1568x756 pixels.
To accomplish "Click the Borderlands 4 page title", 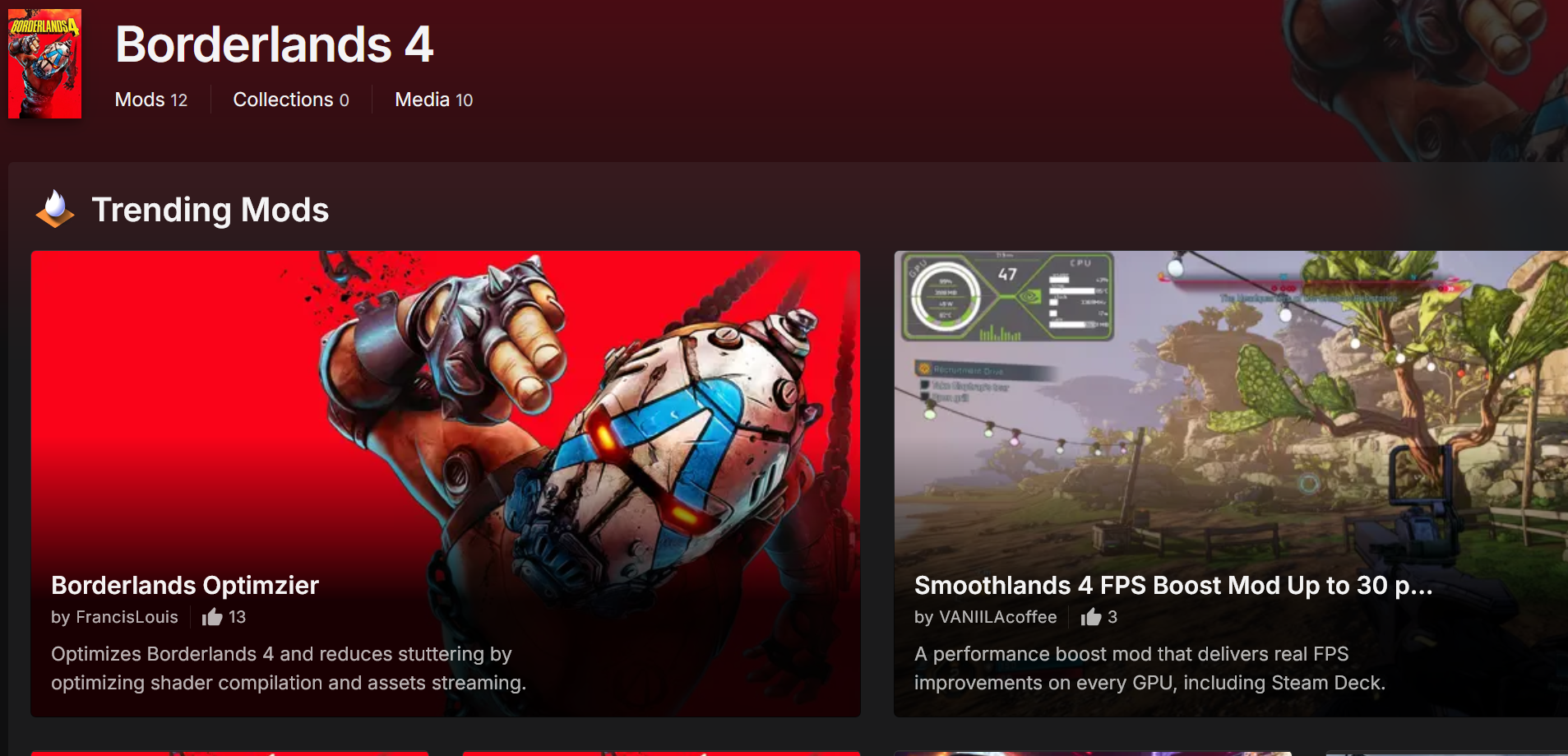I will tap(275, 44).
